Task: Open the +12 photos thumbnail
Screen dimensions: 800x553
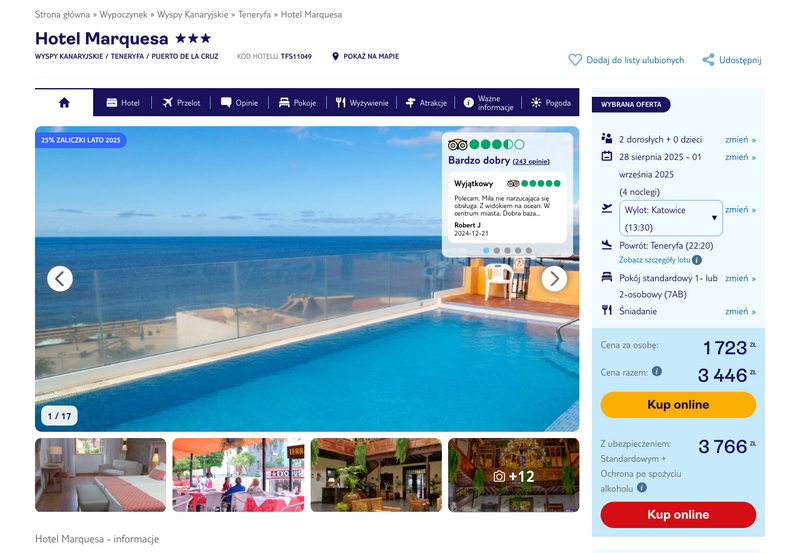Action: pos(514,475)
